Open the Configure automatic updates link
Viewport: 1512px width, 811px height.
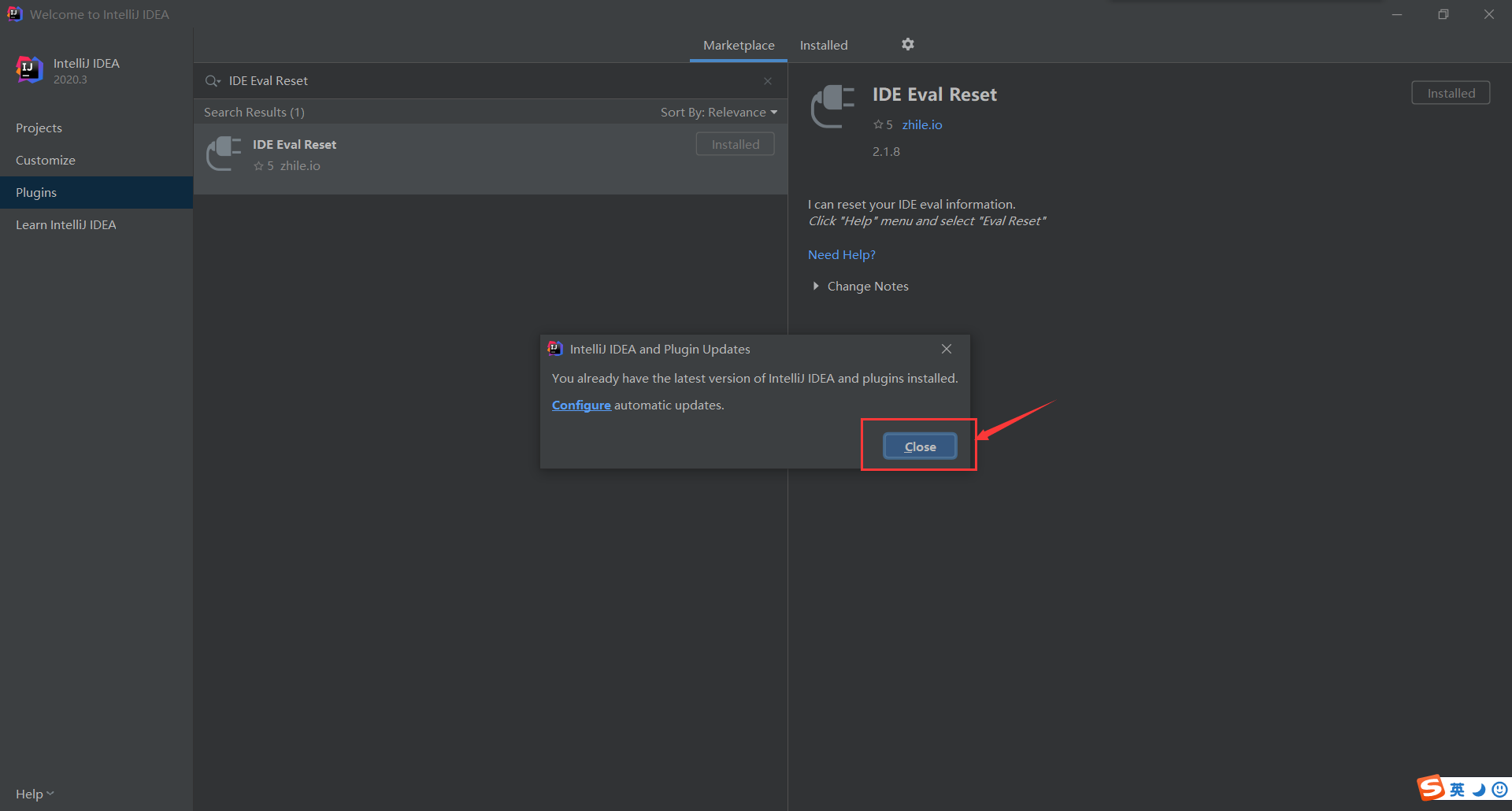click(x=581, y=405)
